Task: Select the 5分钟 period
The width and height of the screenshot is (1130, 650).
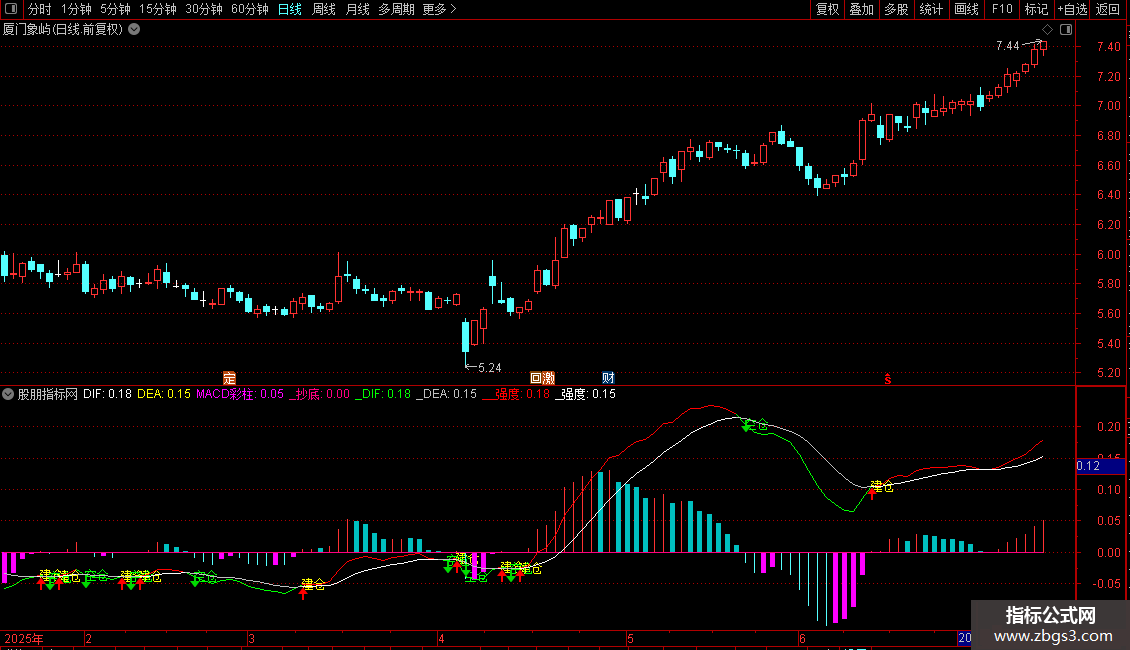Action: click(x=115, y=9)
